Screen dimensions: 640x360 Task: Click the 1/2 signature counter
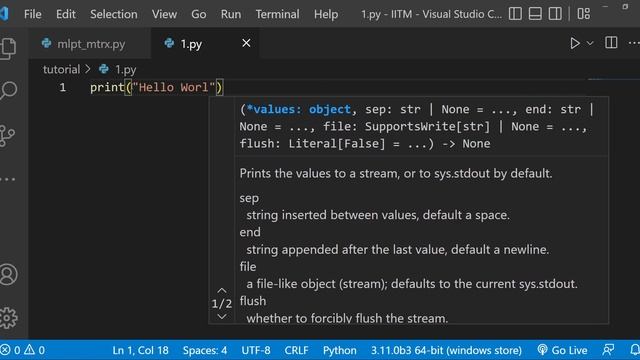(x=222, y=304)
